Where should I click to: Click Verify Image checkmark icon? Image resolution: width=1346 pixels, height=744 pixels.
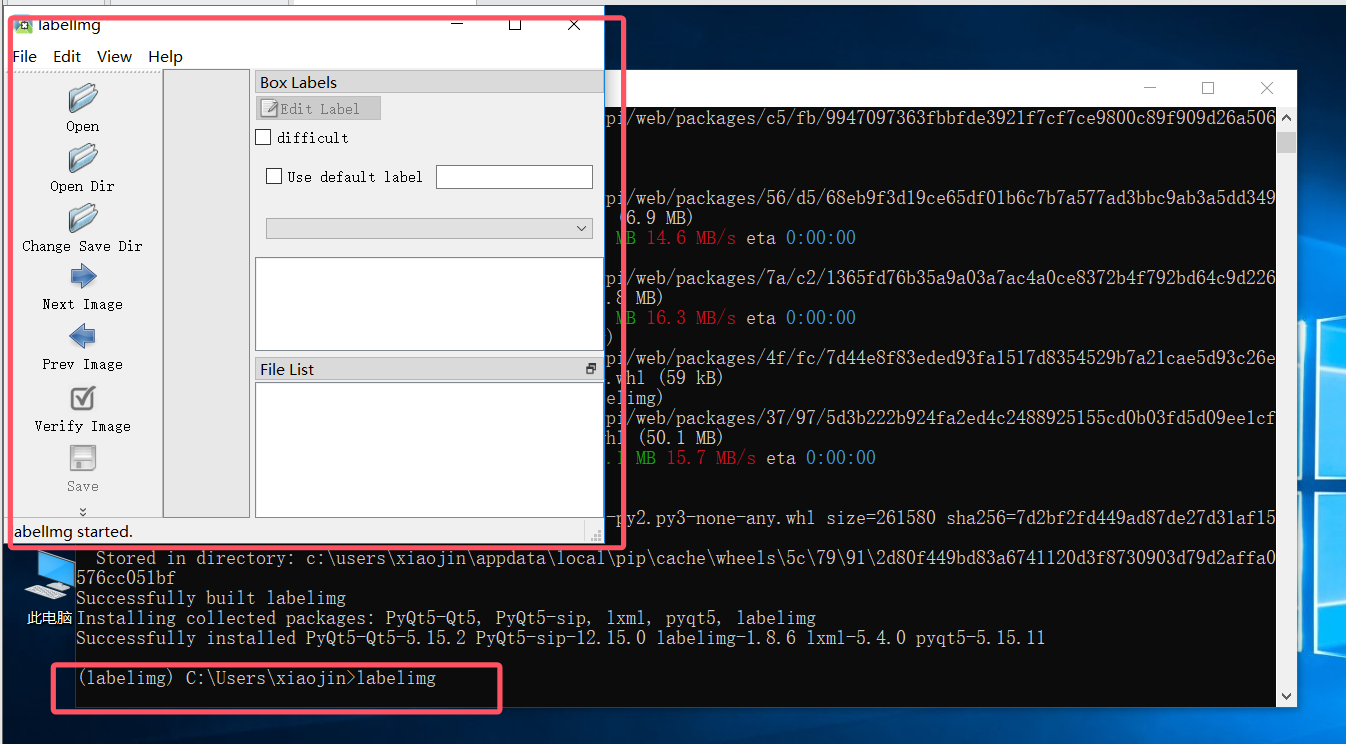(x=83, y=398)
